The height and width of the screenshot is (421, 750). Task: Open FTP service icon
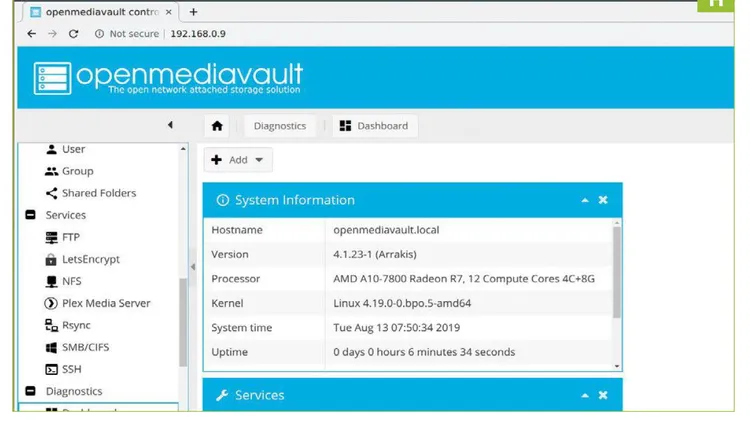51,237
